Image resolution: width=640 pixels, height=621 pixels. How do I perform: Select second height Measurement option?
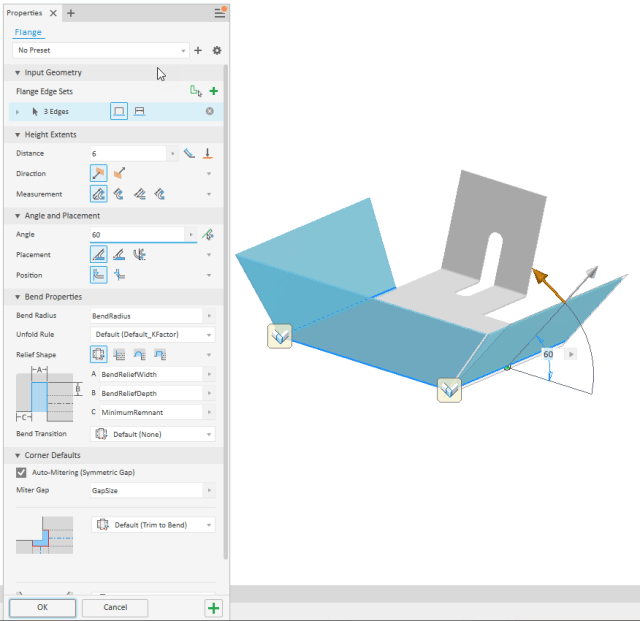[119, 194]
